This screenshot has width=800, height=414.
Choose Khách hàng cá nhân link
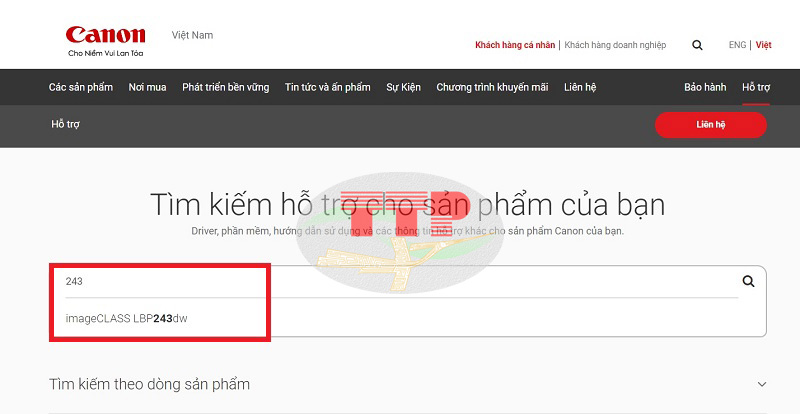point(515,45)
